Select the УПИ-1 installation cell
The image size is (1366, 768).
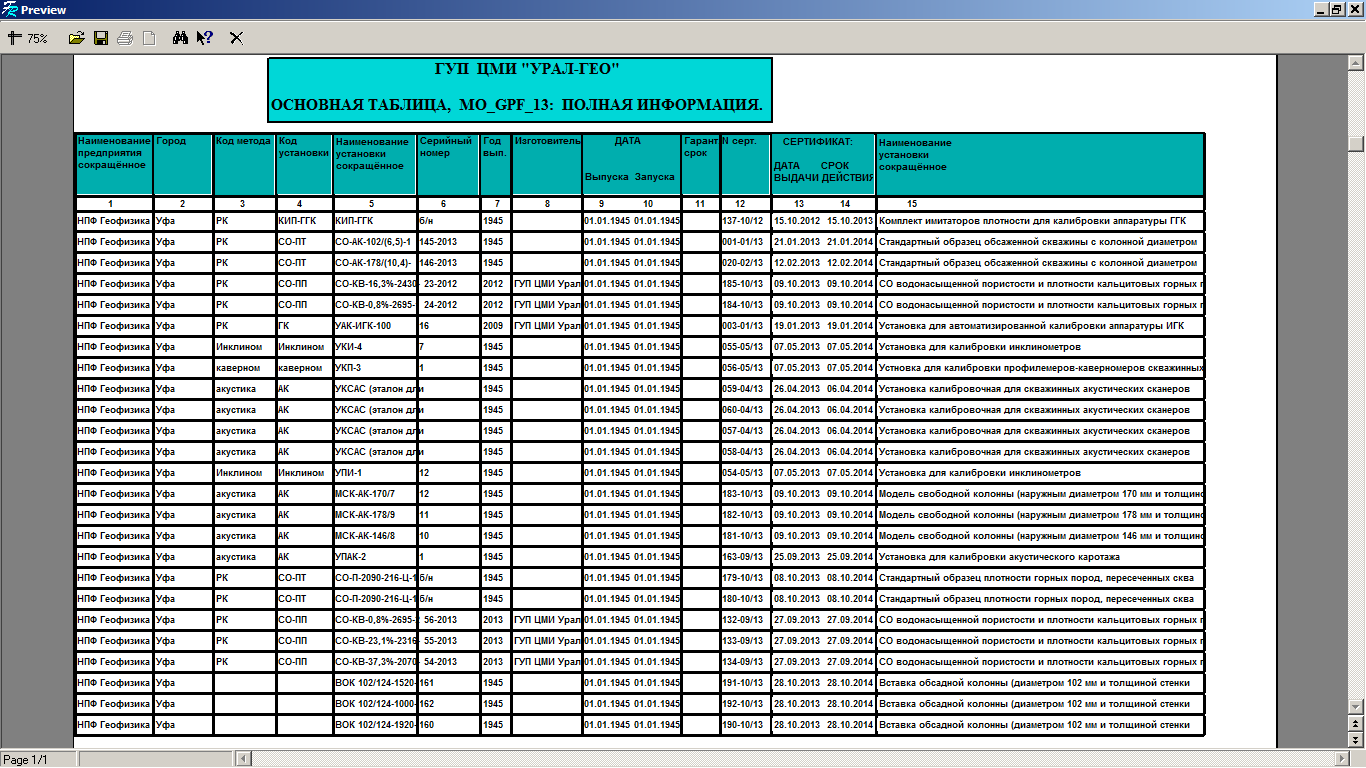375,473
